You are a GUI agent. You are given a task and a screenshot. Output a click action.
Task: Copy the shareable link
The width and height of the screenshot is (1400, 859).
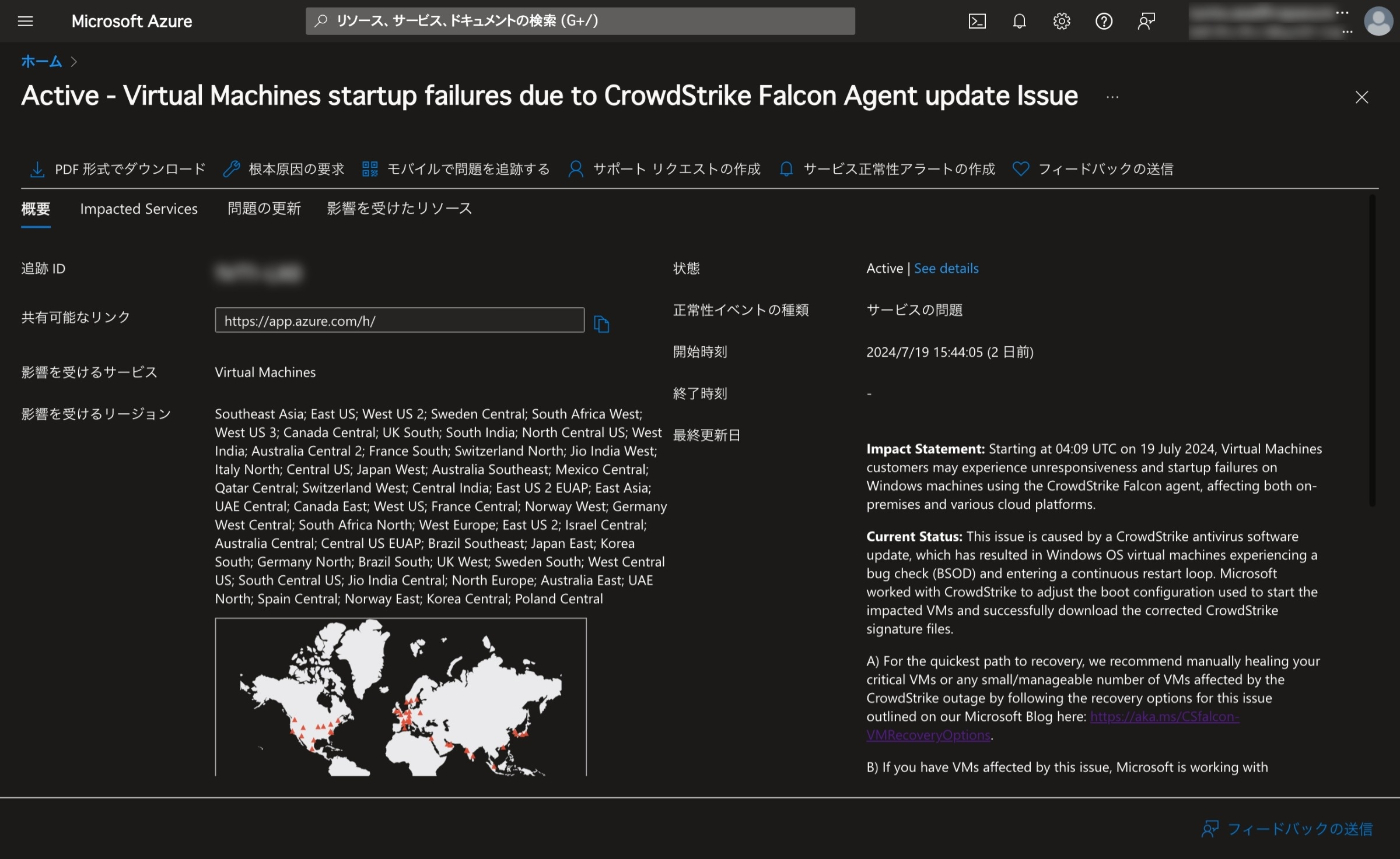pyautogui.click(x=601, y=324)
